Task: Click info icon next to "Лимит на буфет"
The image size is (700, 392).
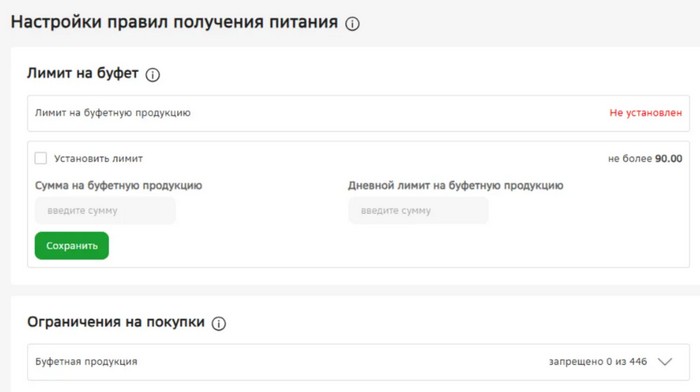Action: click(153, 75)
